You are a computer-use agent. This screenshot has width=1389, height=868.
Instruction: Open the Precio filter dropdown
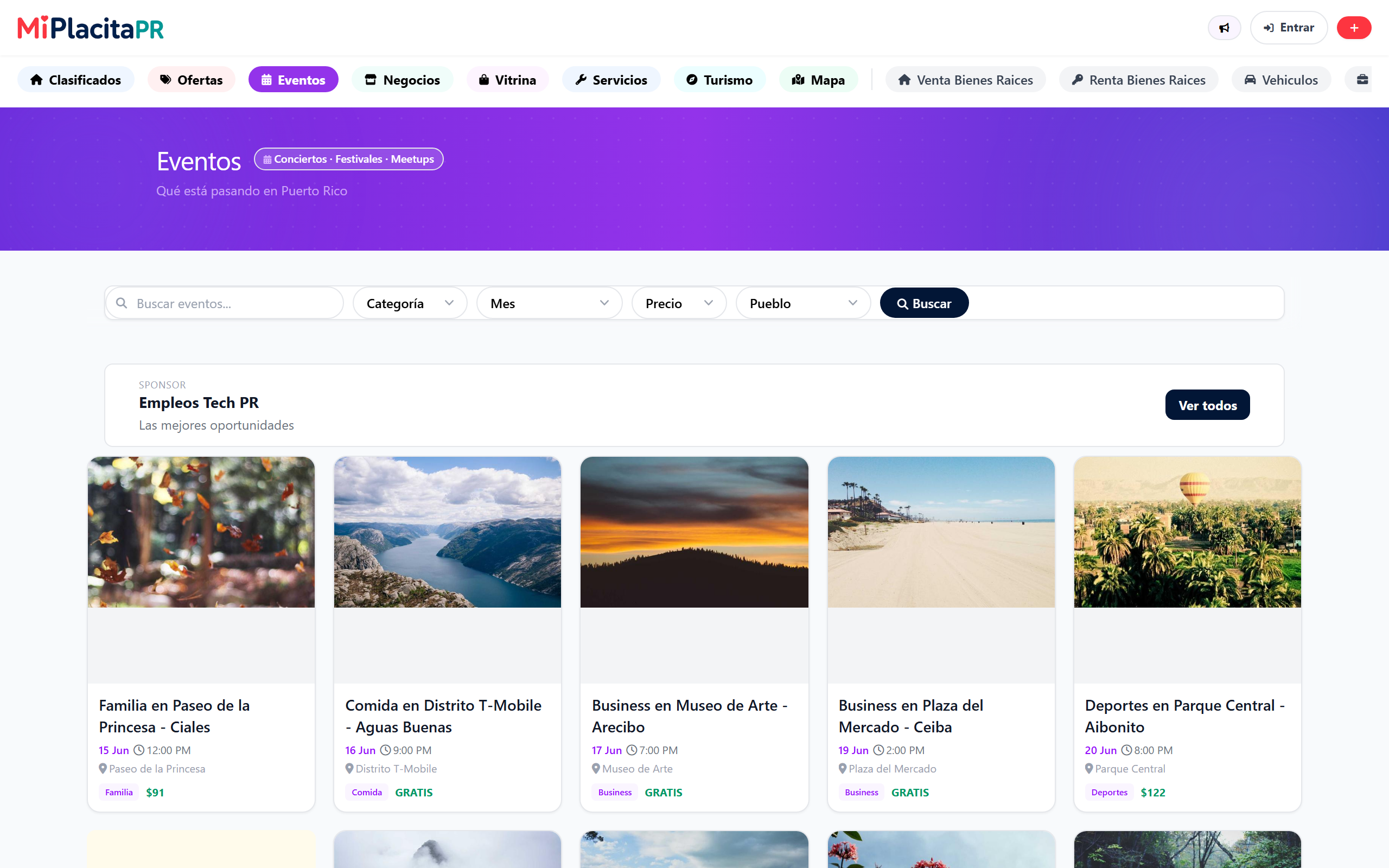[x=679, y=303]
